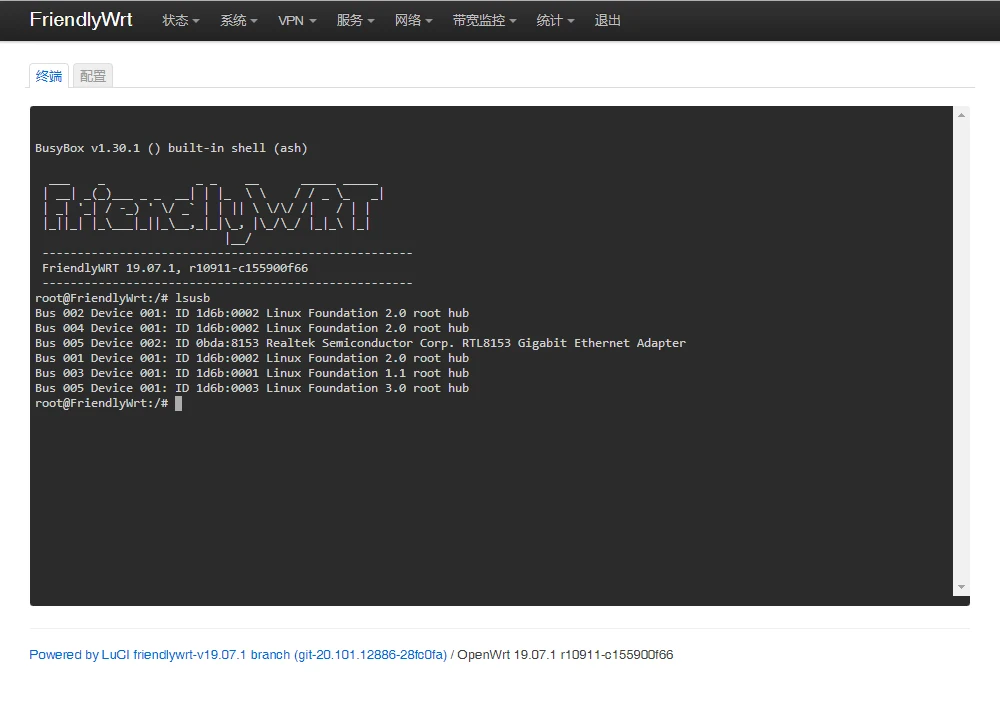The height and width of the screenshot is (720, 1000).
Task: Click the 退出 logout link
Action: pyautogui.click(x=607, y=20)
